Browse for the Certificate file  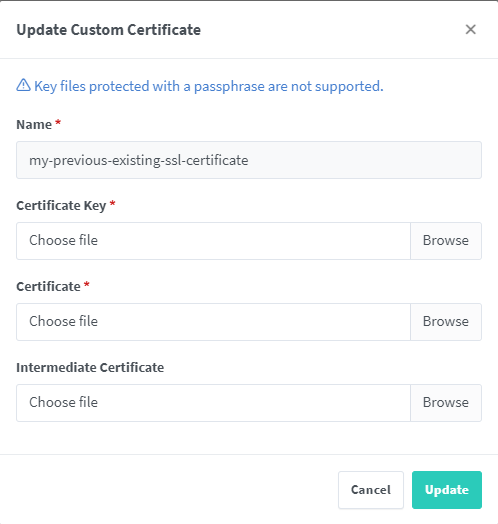446,322
